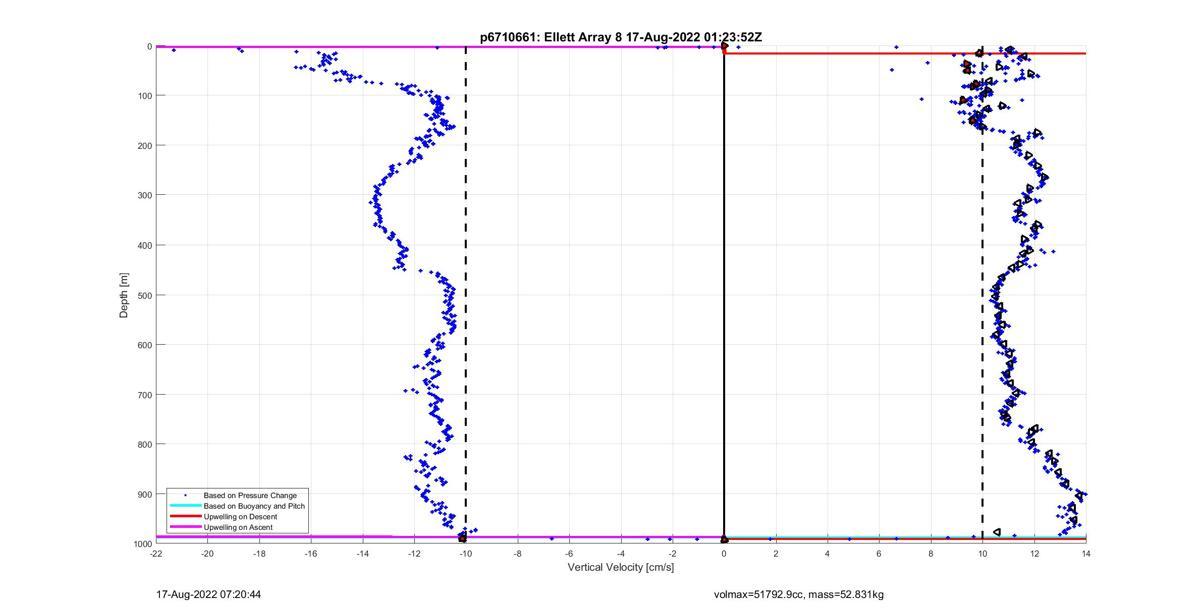The height and width of the screenshot is (611, 1200).
Task: Click depth axis tick label '900'
Action: pyautogui.click(x=144, y=494)
